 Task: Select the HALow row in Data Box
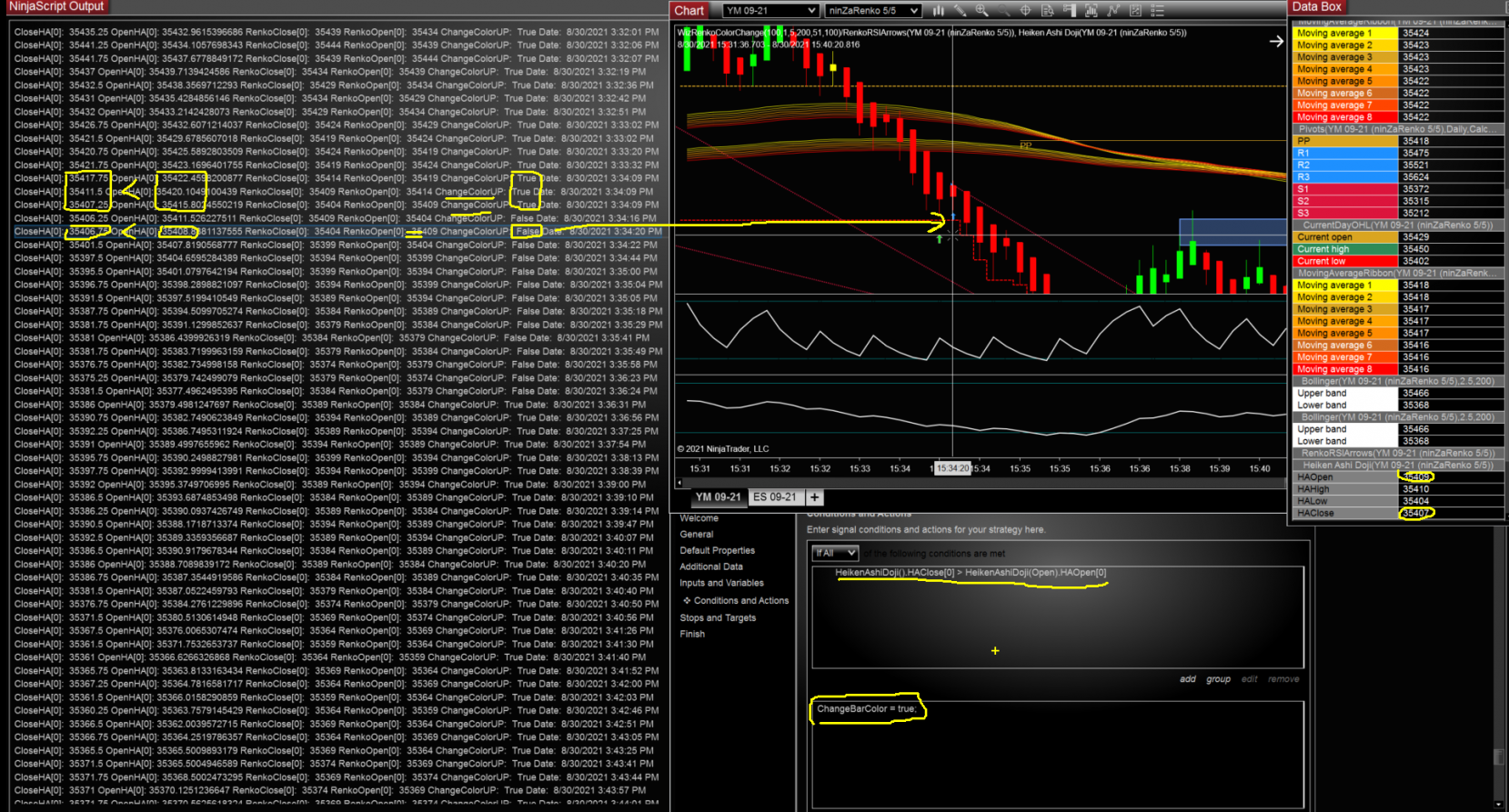1399,501
